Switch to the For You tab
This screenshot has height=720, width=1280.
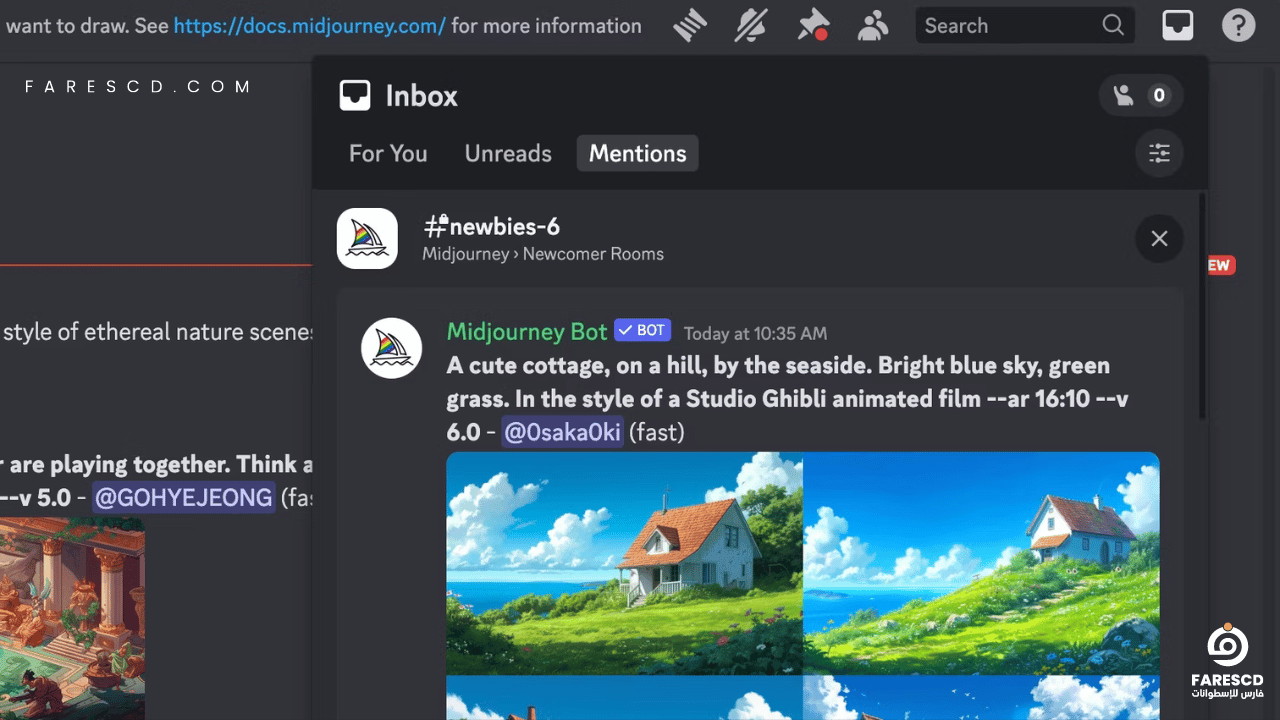click(388, 153)
